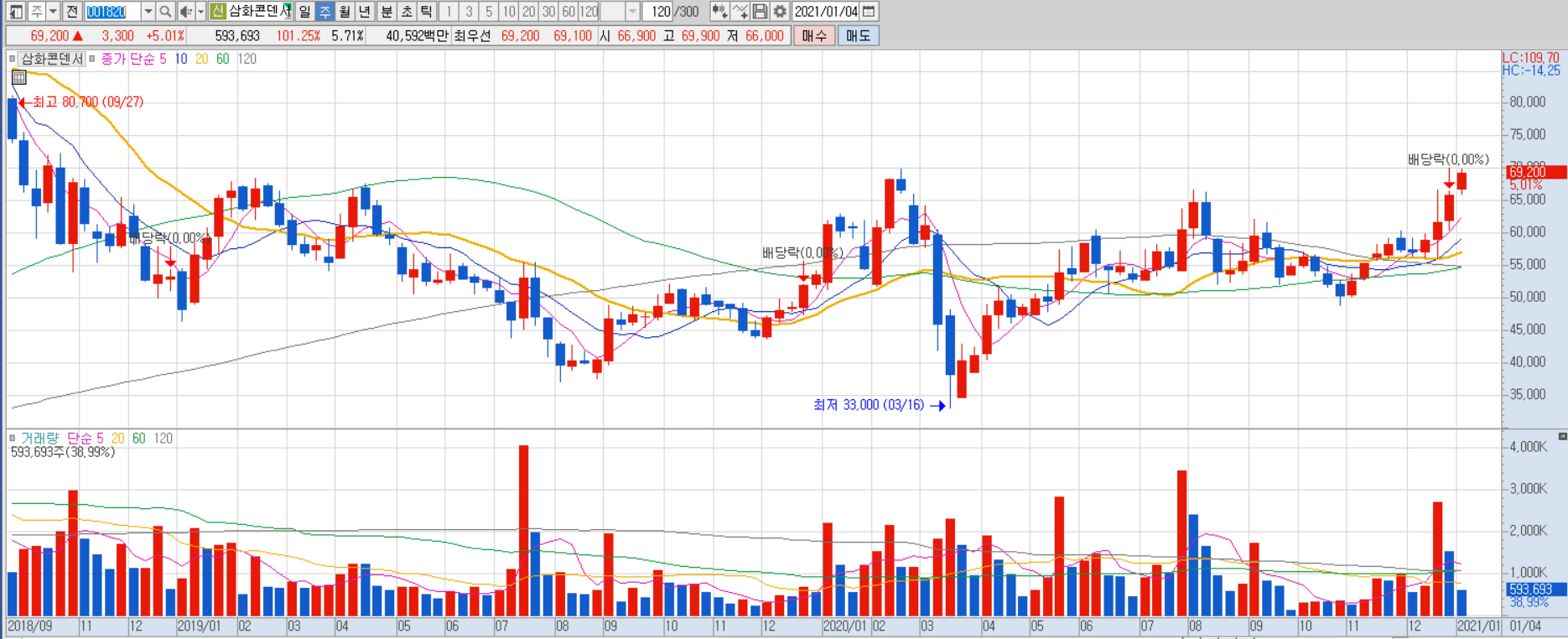This screenshot has height=639, width=1568.
Task: Click the 전 button in the toolbar
Action: click(x=72, y=12)
